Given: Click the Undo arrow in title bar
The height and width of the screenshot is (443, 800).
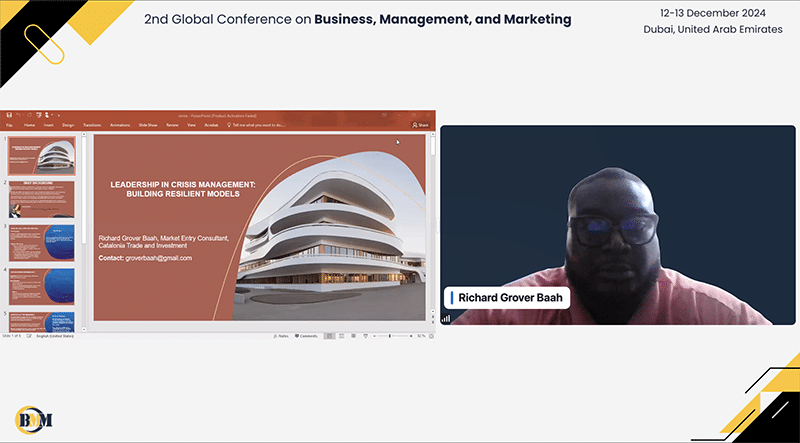Looking at the screenshot, I should pos(20,115).
